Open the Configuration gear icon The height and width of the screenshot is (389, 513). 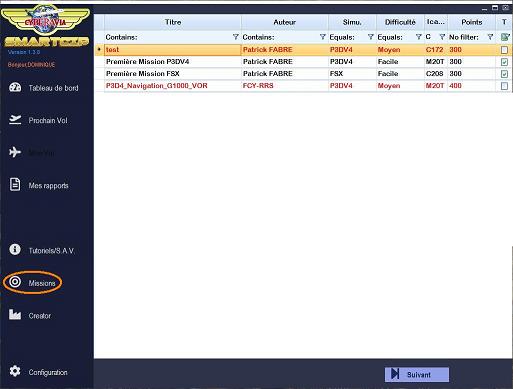point(15,371)
